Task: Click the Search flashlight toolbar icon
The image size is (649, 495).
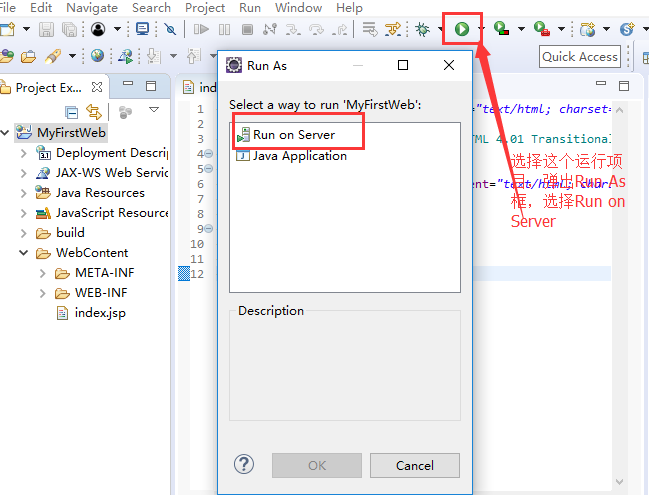Action: (x=53, y=56)
